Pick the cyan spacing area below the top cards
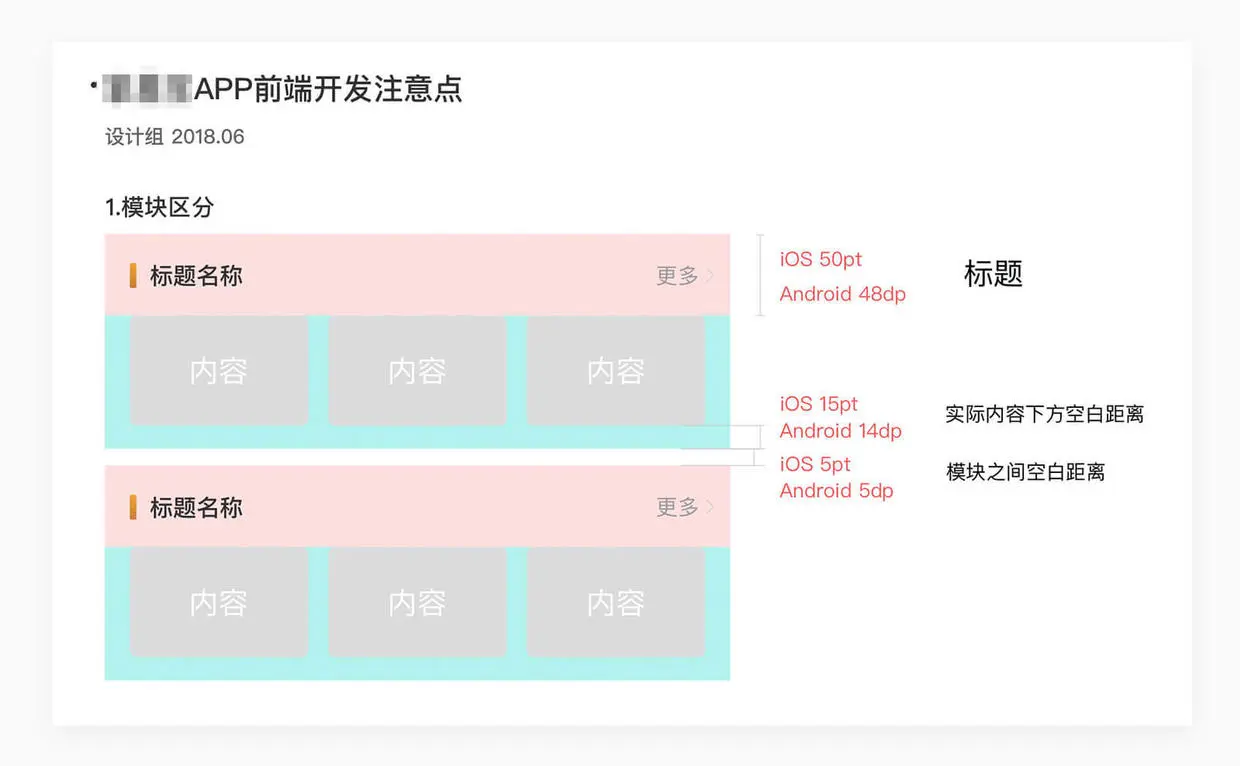The image size is (1240, 766). coord(417,437)
